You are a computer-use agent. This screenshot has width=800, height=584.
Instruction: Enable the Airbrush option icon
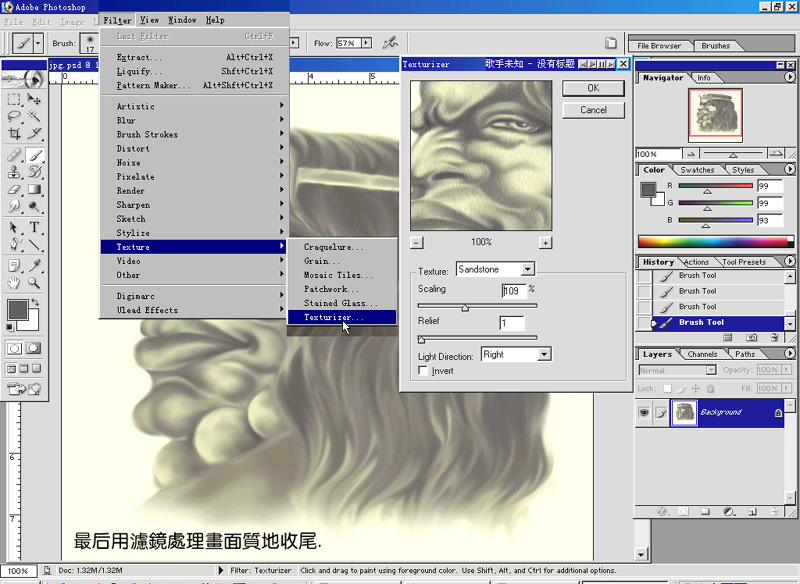(x=390, y=43)
